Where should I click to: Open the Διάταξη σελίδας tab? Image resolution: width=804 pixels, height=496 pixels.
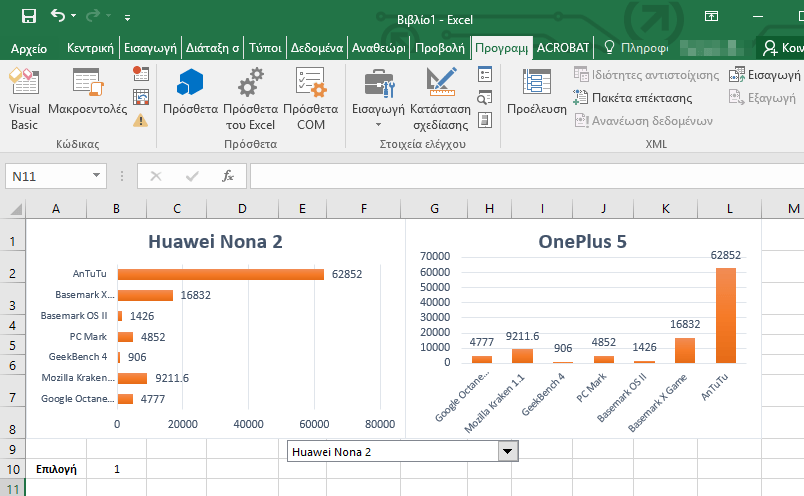pyautogui.click(x=212, y=48)
